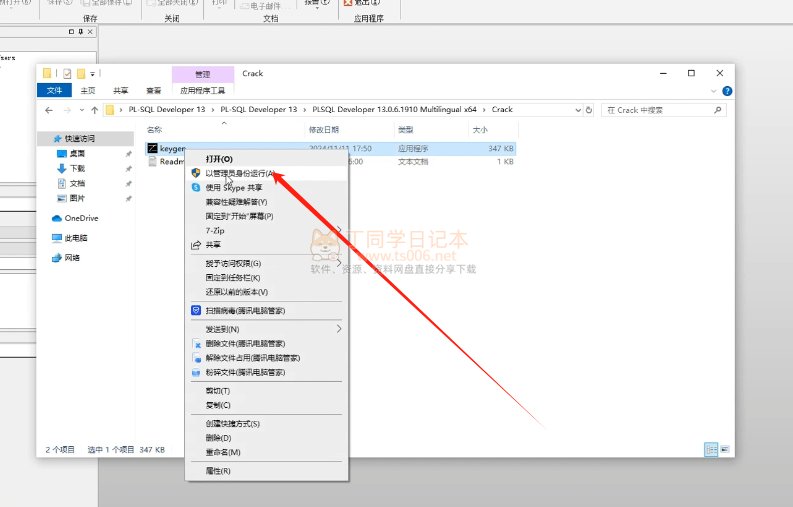
Task: Click Grant access to (授予访问权限) entry
Action: [267, 264]
